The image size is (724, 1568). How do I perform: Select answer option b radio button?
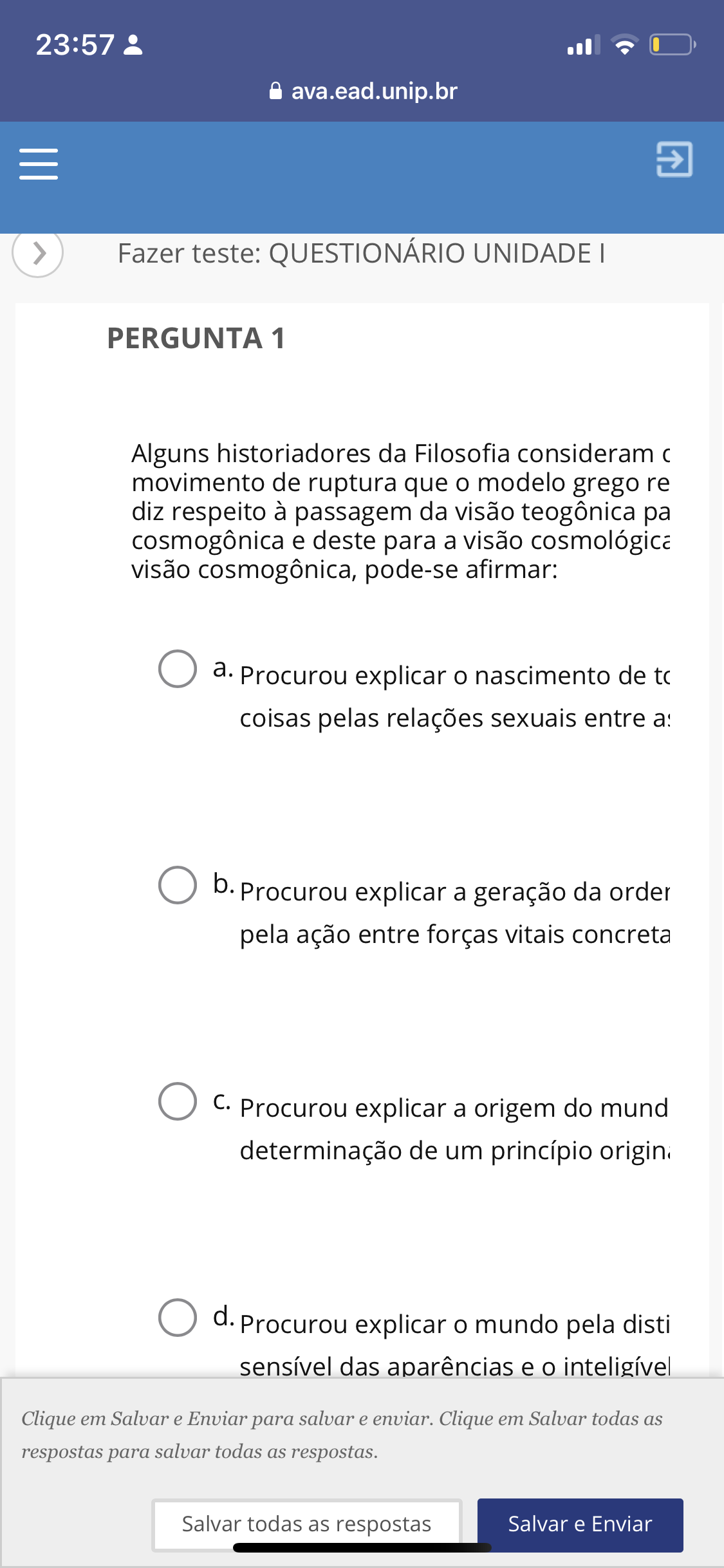click(178, 885)
